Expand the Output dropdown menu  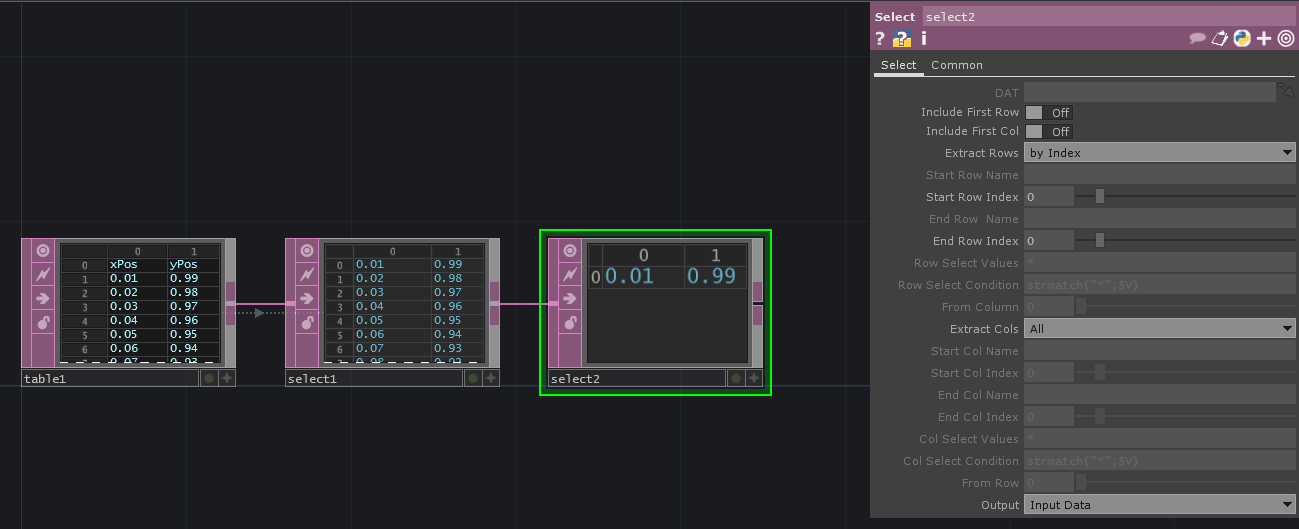click(1160, 505)
